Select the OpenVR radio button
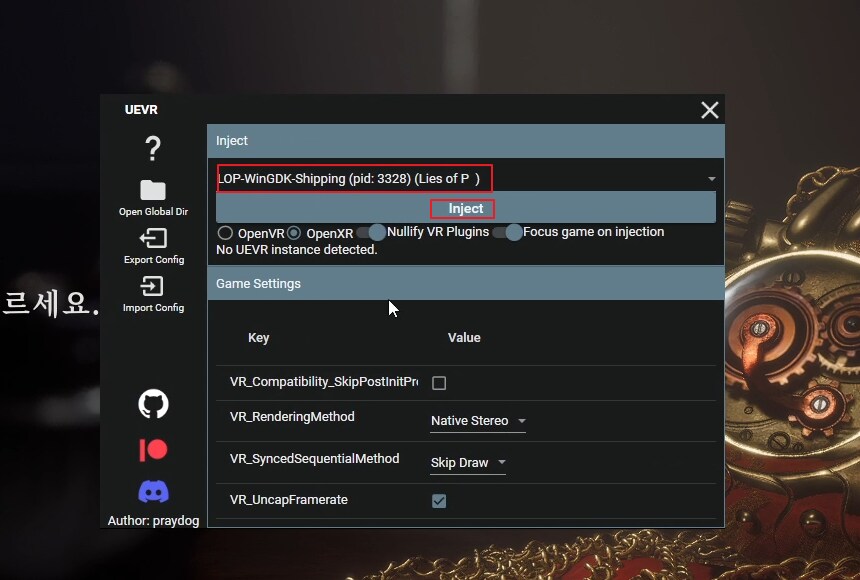Image resolution: width=860 pixels, height=580 pixels. pyautogui.click(x=225, y=233)
